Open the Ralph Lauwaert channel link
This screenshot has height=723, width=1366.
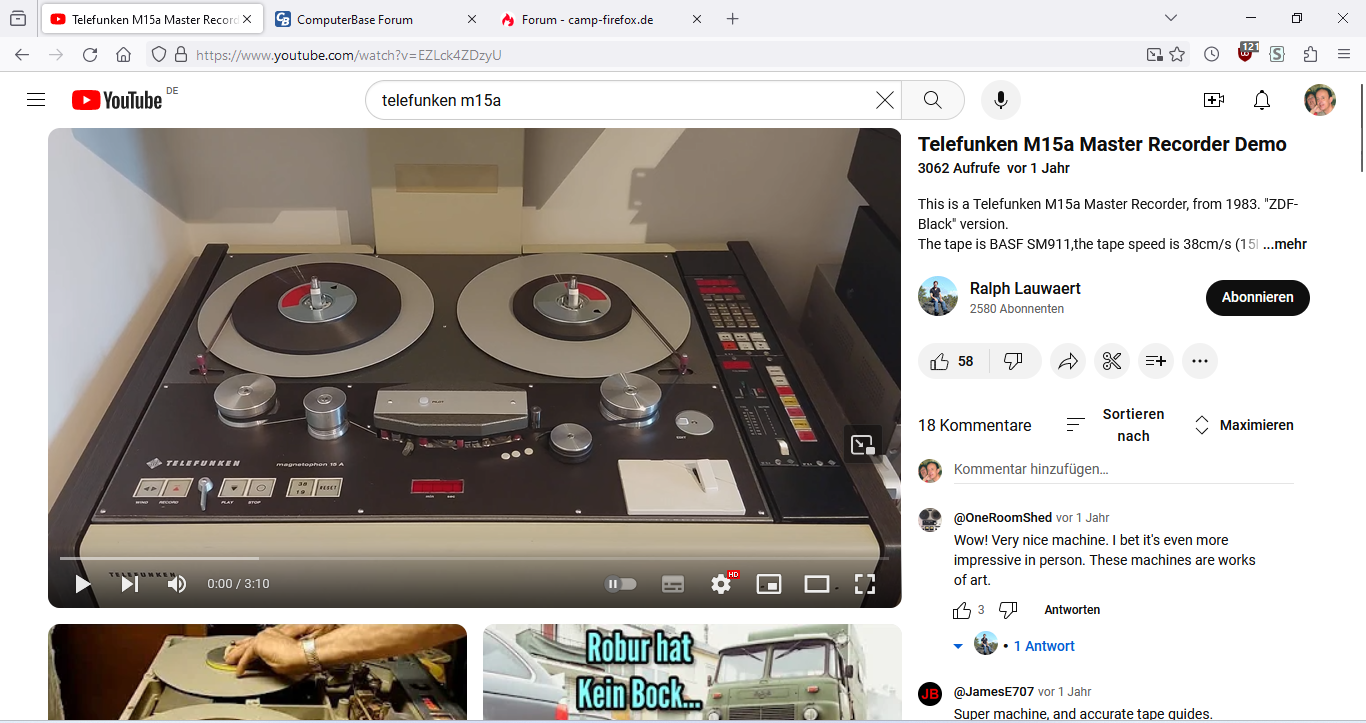(x=1025, y=288)
